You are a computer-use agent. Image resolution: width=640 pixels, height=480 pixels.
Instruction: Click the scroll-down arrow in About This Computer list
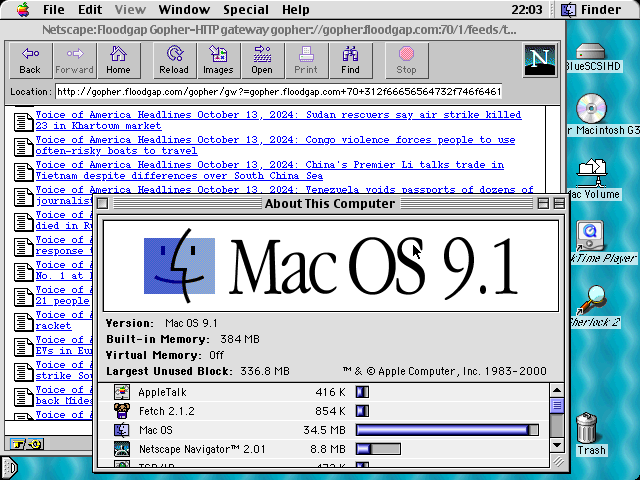(x=557, y=444)
